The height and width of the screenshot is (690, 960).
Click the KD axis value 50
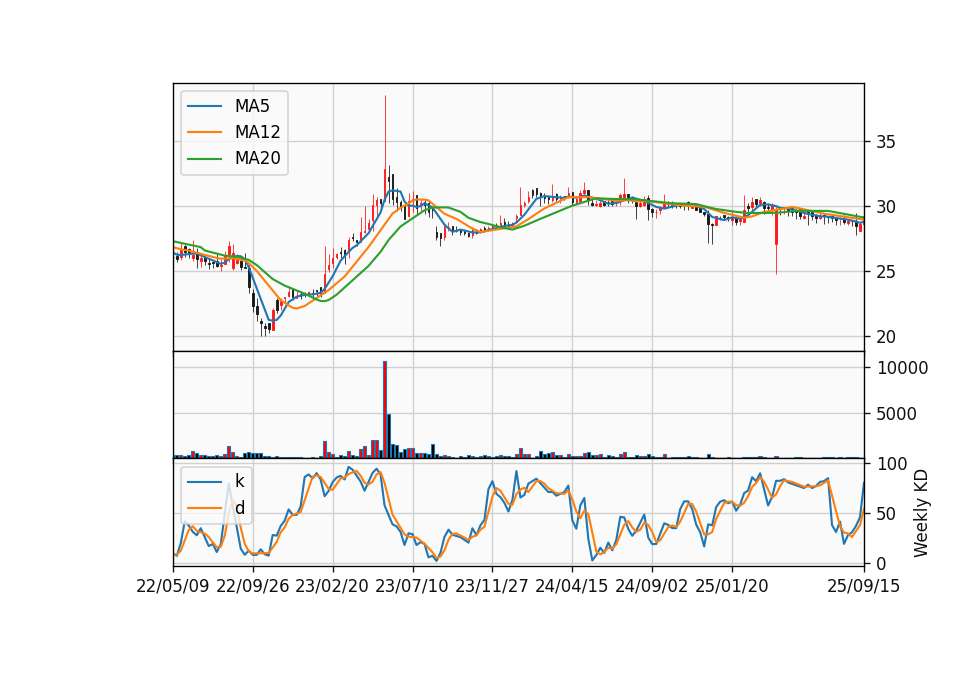(886, 514)
